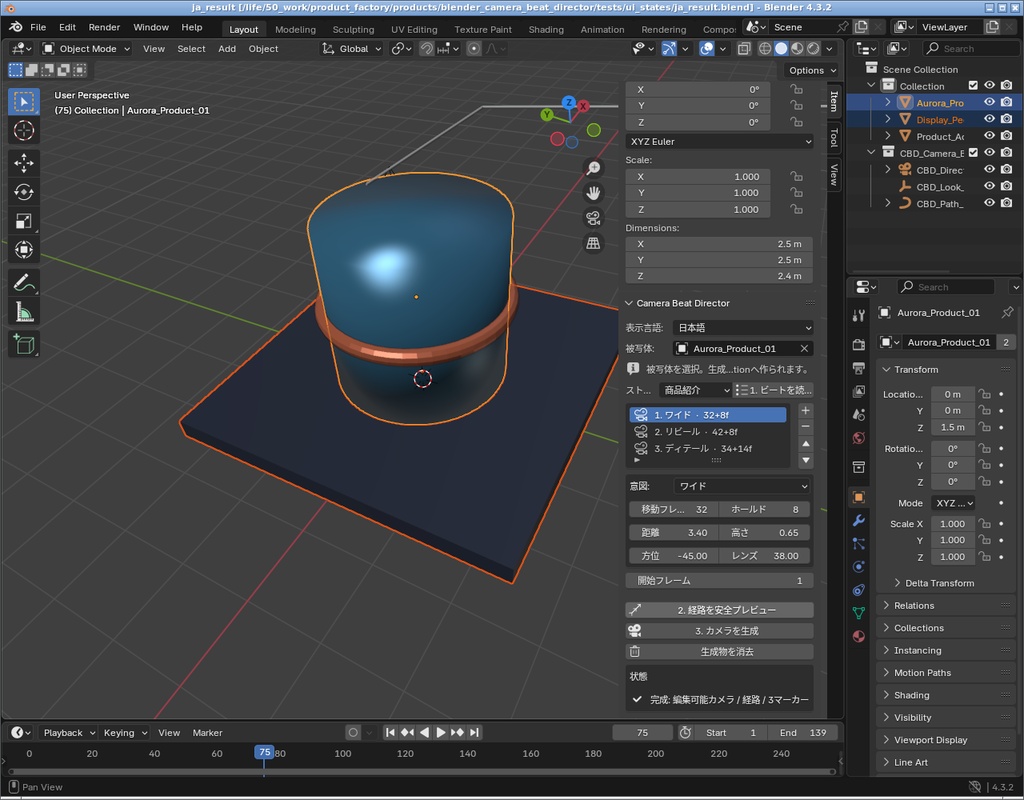Open the Material properties tab icon
Screen dimensions: 1024x800
pyautogui.click(x=859, y=636)
